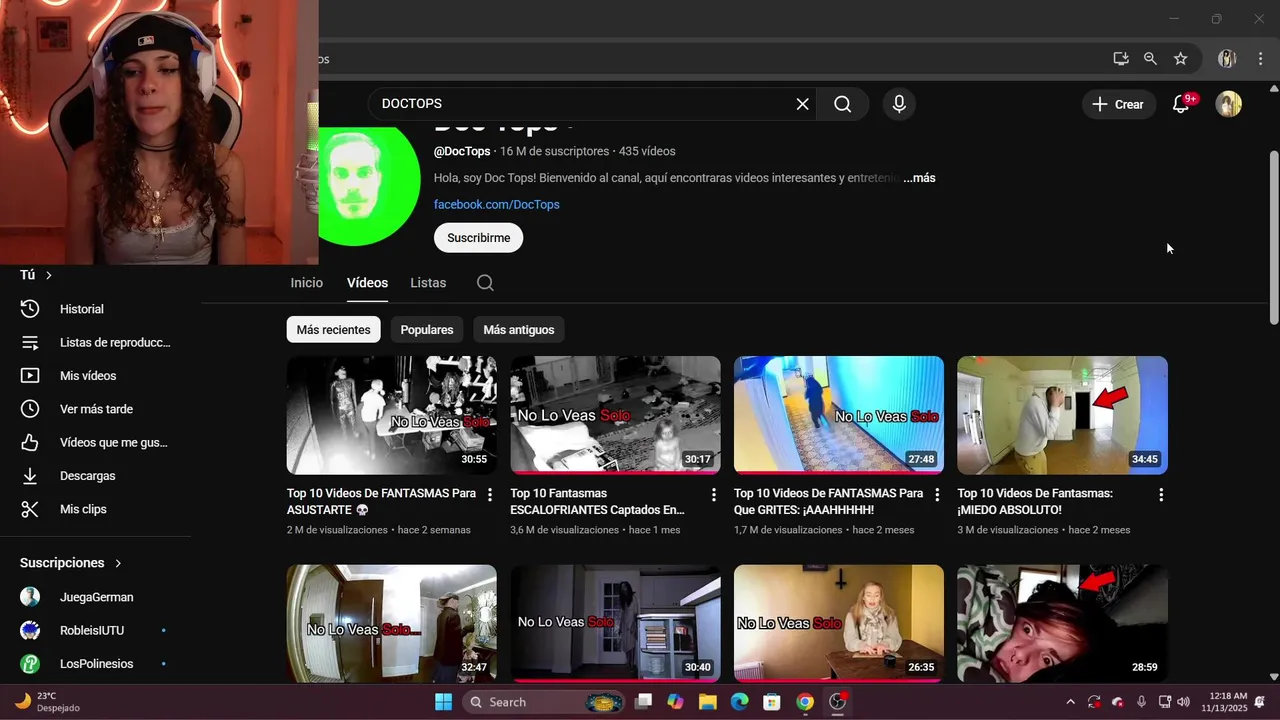Open options for 'FANTASMAS Para Que GRITES' video
Screen dimensions: 1280x720
(x=937, y=495)
